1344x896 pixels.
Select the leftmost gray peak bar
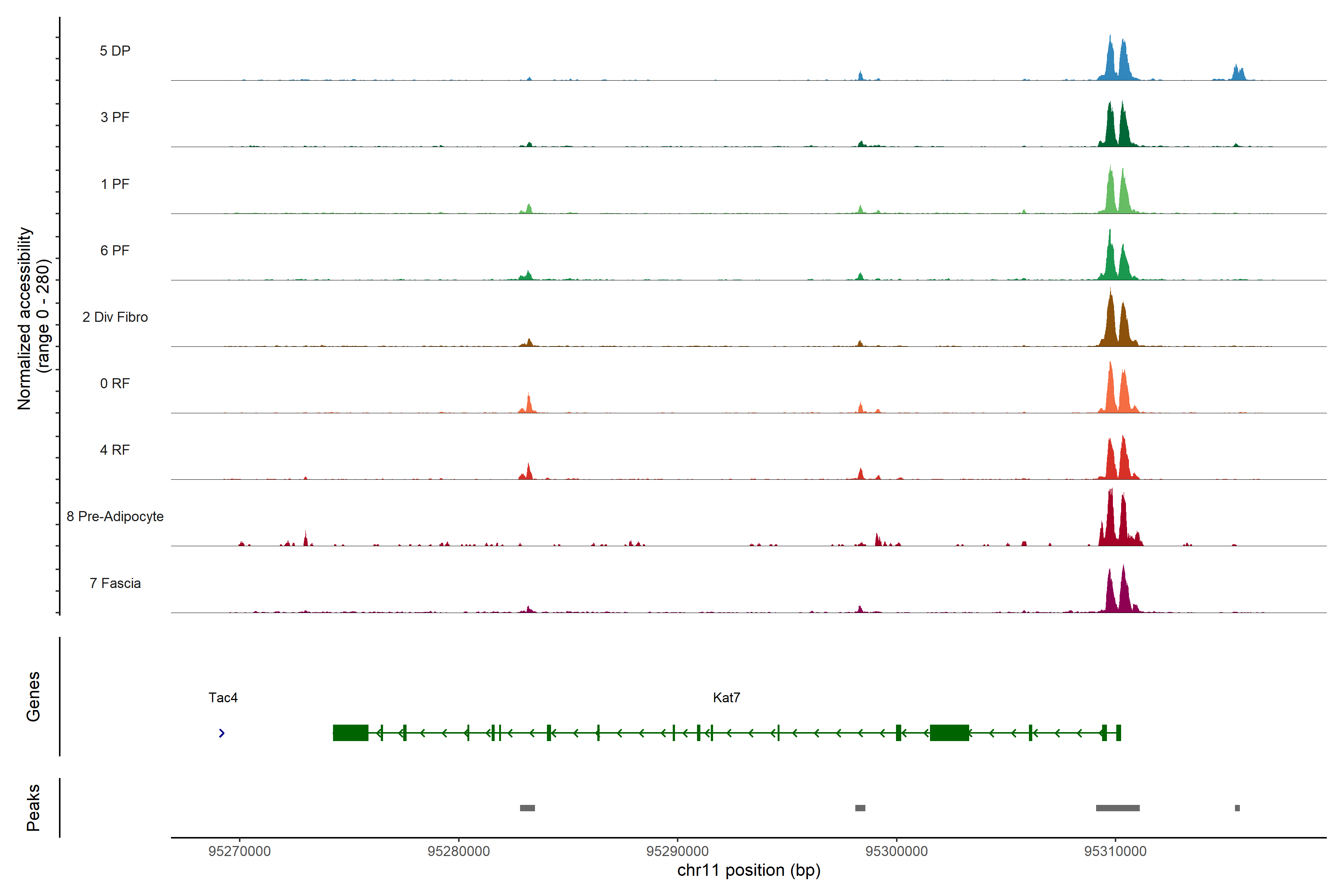coord(527,808)
